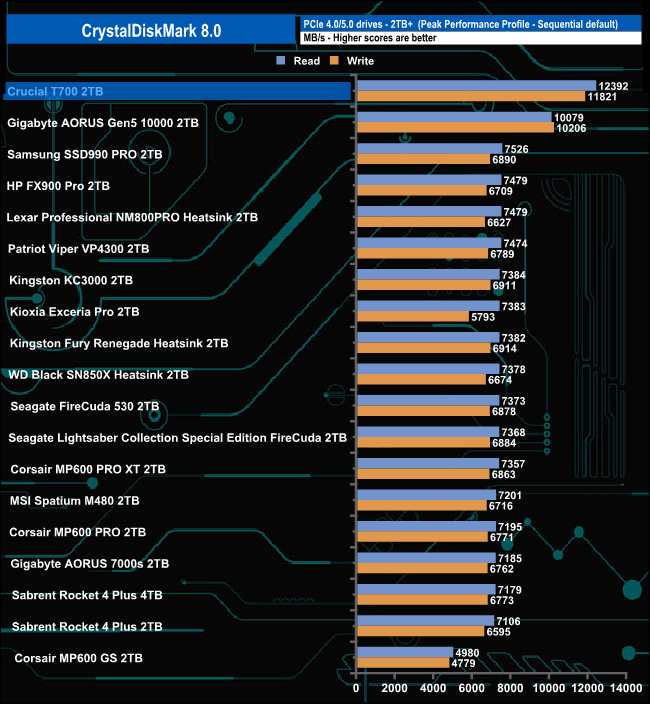Image resolution: width=650 pixels, height=704 pixels.
Task: Click the Kioxia Exceria Pro 2TB label
Action: [75, 312]
